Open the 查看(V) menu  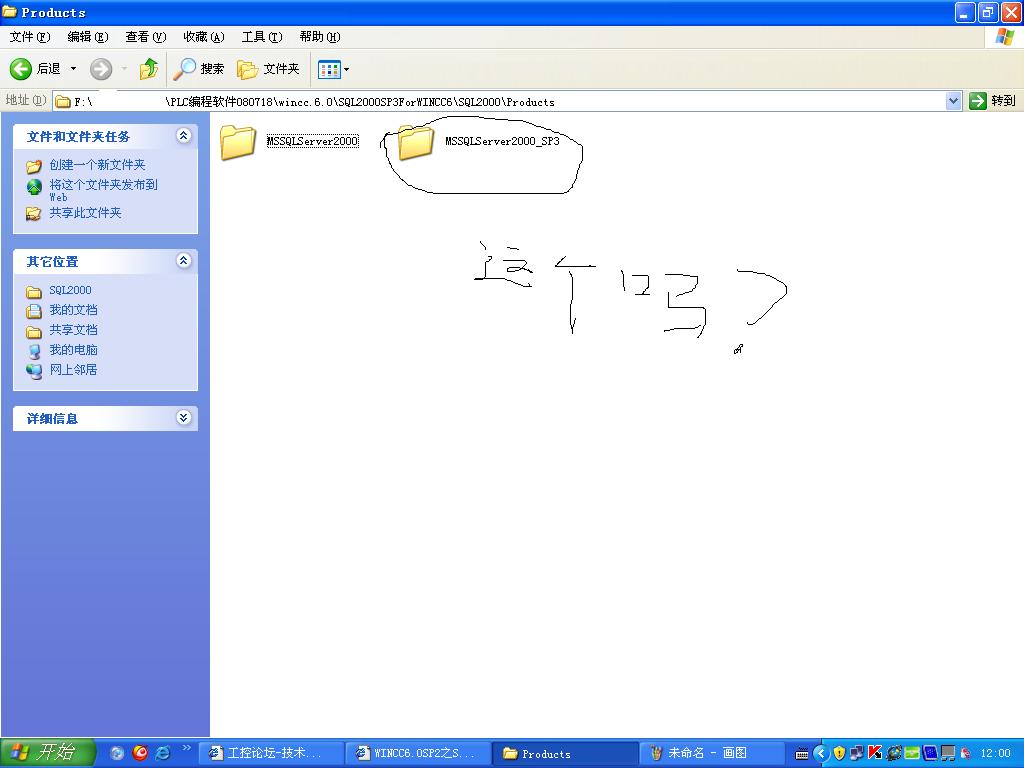point(146,37)
